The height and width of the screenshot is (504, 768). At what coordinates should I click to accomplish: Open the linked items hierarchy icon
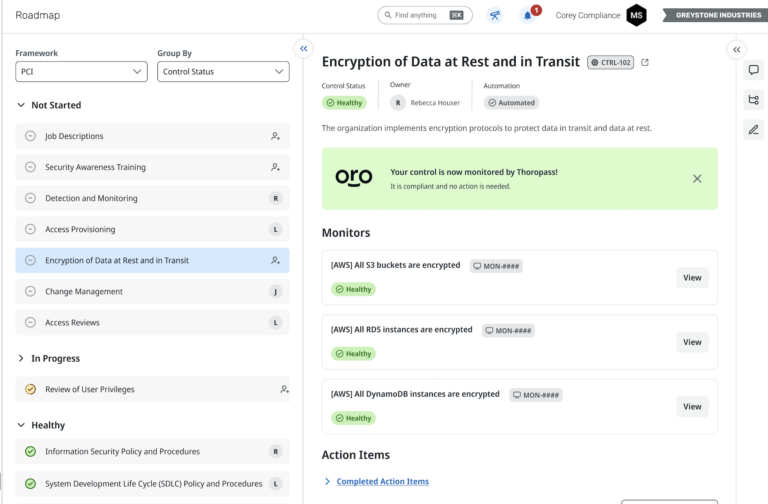[753, 99]
